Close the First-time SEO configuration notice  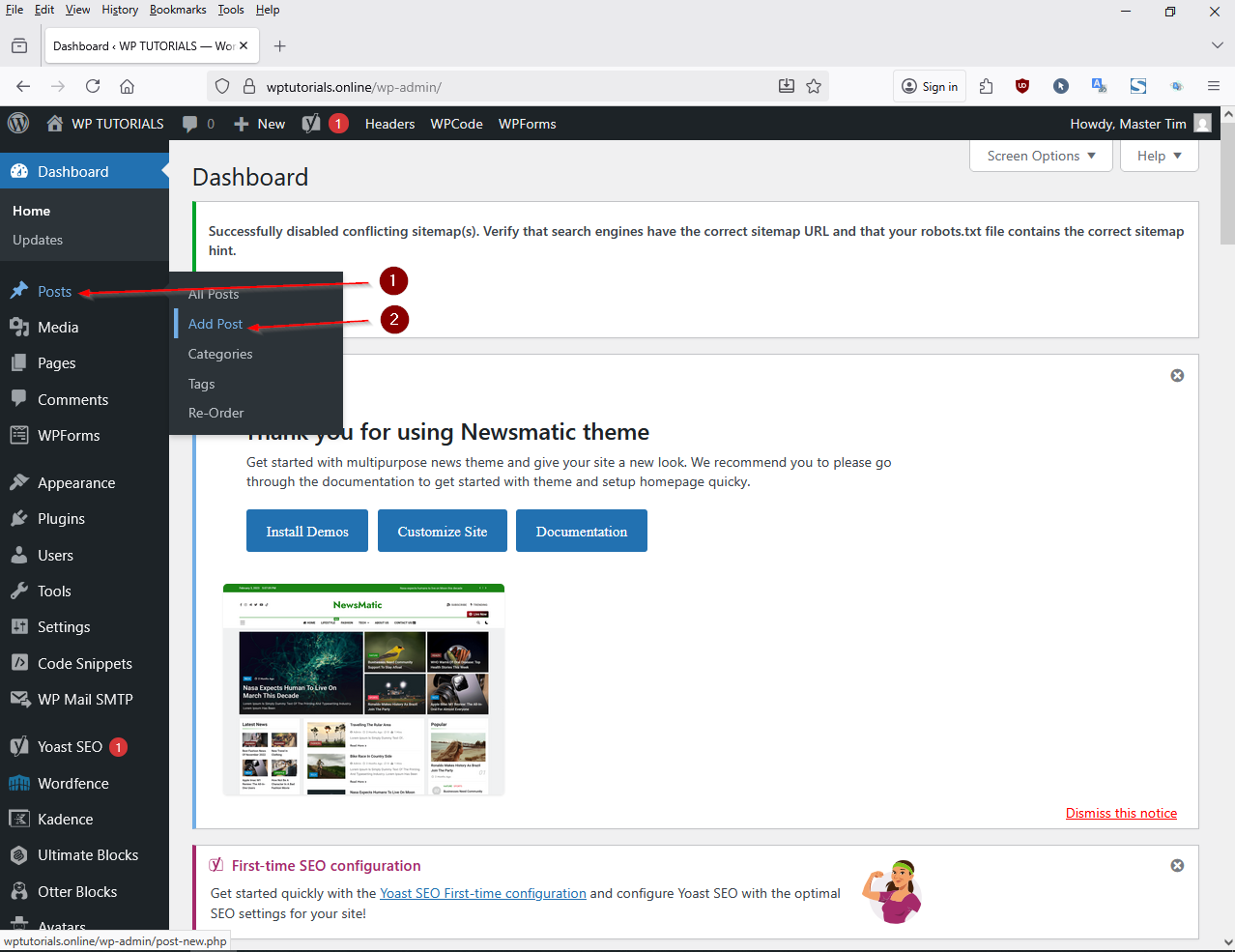[1176, 865]
